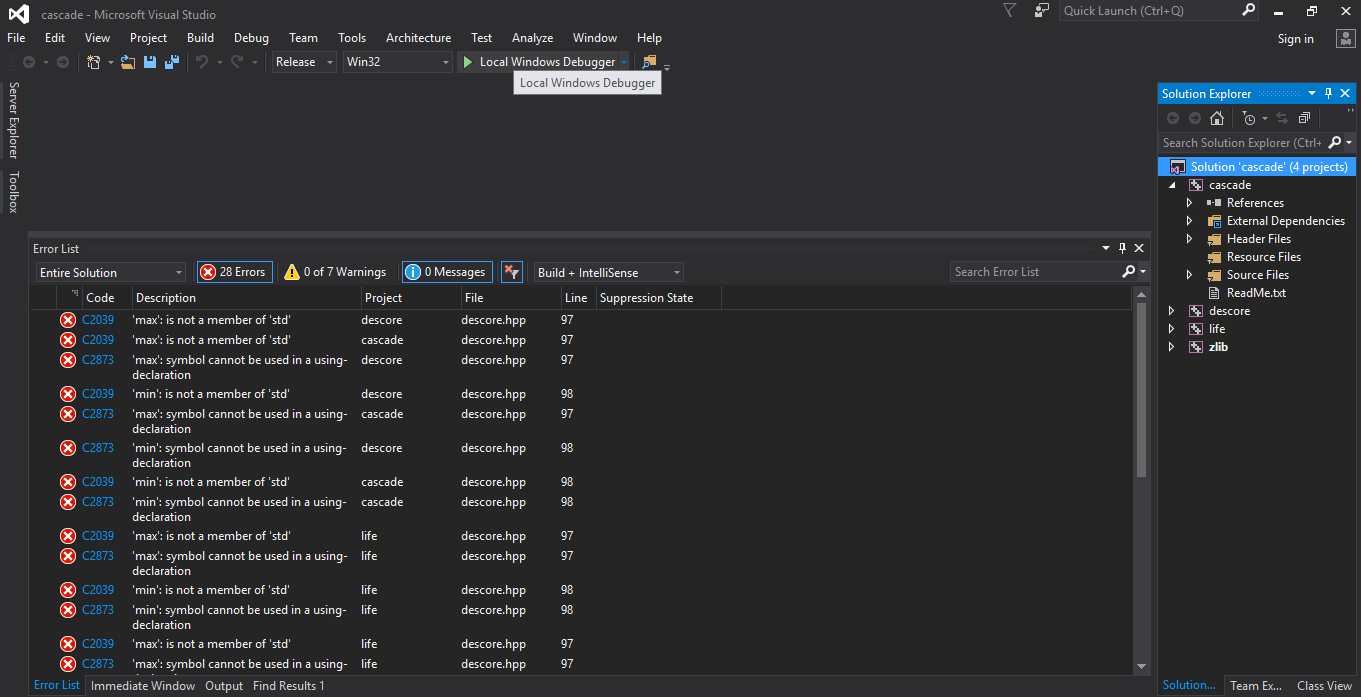Screen dimensions: 1361x697
Task: Expand the zlib project node
Action: coord(1172,347)
